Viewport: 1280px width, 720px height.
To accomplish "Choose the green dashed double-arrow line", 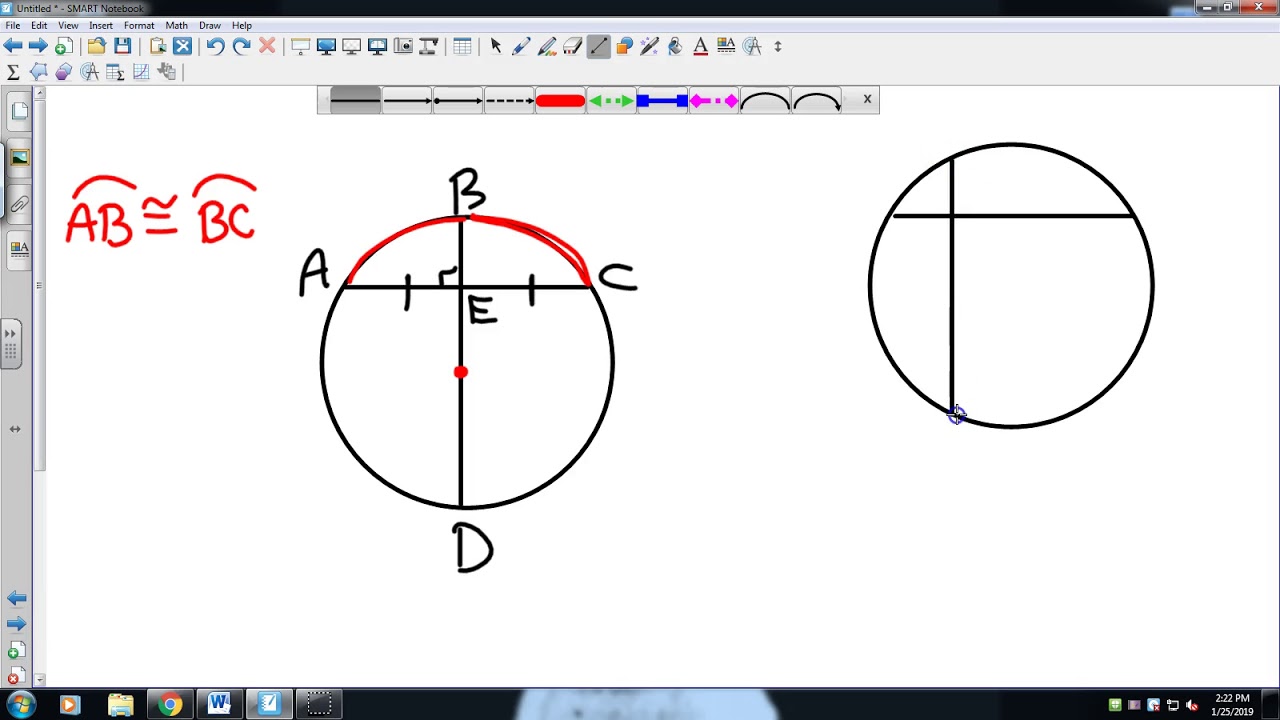I will [x=611, y=100].
